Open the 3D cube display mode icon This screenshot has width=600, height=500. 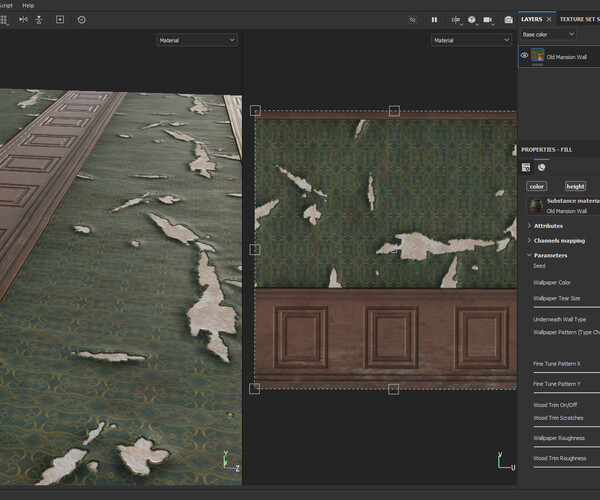pos(472,20)
